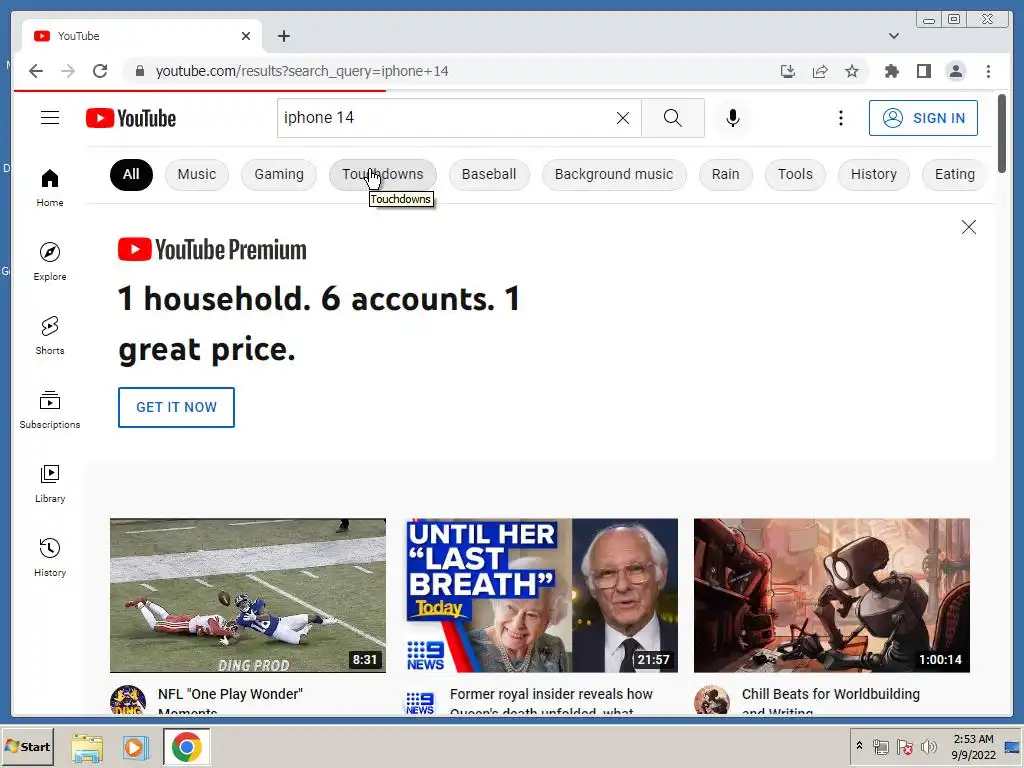This screenshot has height=768, width=1024.
Task: Dismiss the YouTube Premium banner
Action: 968,227
